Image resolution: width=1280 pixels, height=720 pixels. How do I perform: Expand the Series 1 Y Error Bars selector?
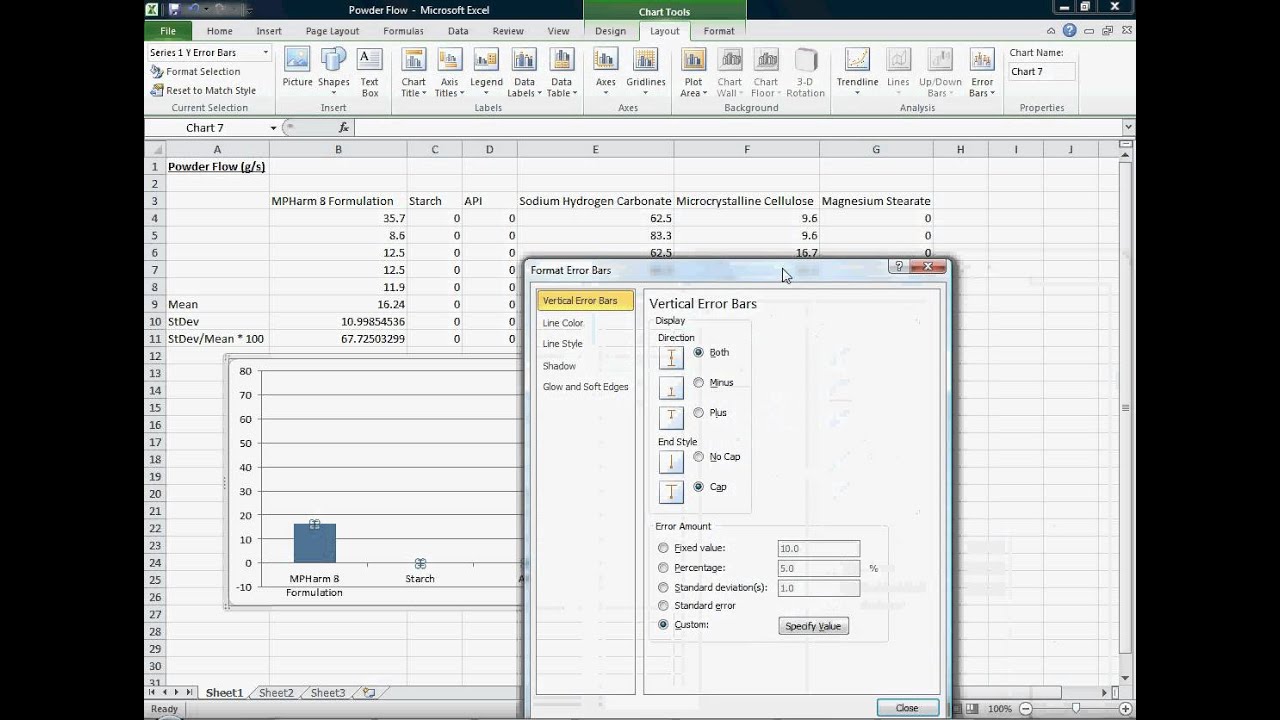[x=266, y=52]
